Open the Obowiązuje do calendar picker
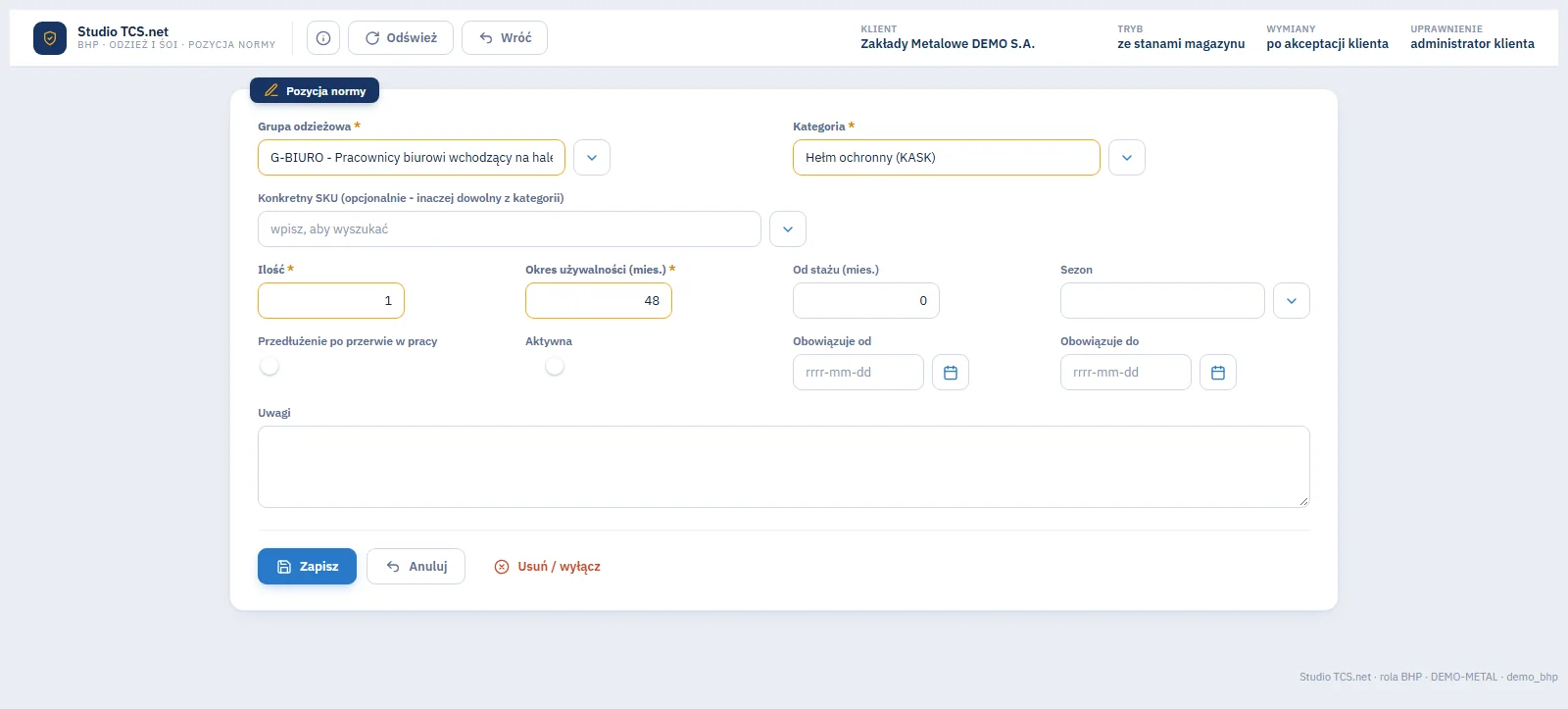Screen dimensions: 1568x709 pos(1218,373)
